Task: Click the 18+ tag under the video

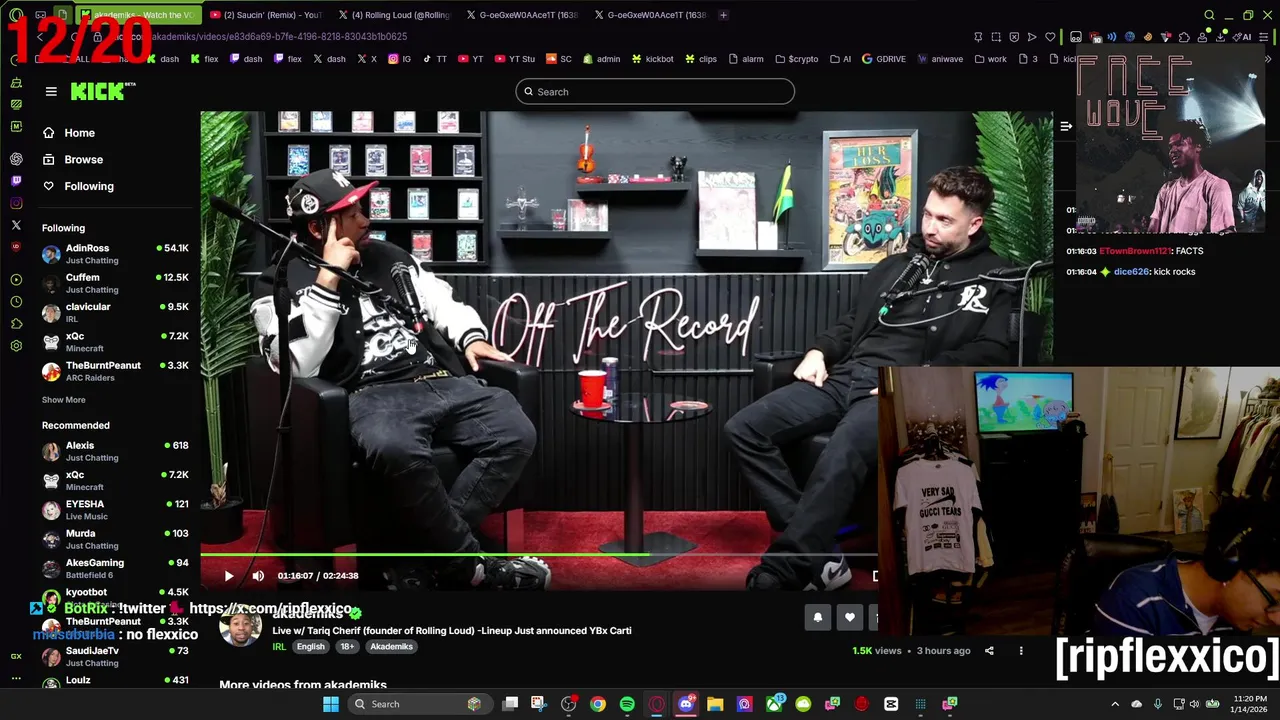Action: pyautogui.click(x=347, y=647)
